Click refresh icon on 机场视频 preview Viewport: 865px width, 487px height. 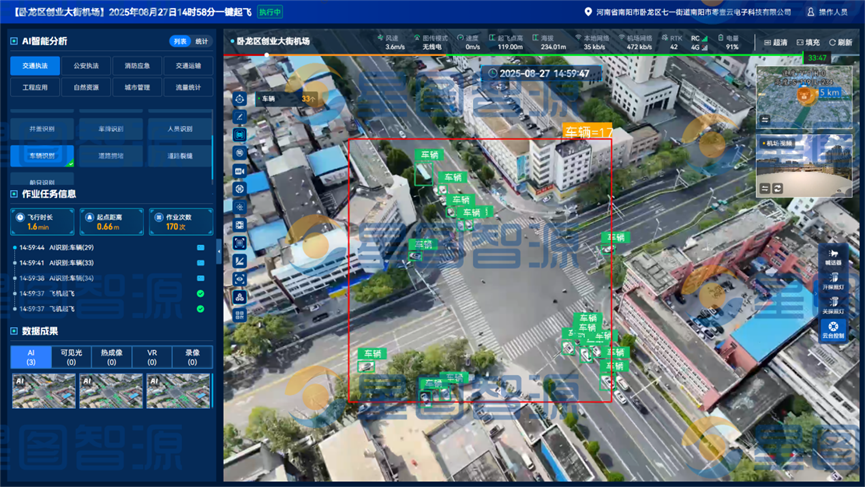click(x=777, y=189)
